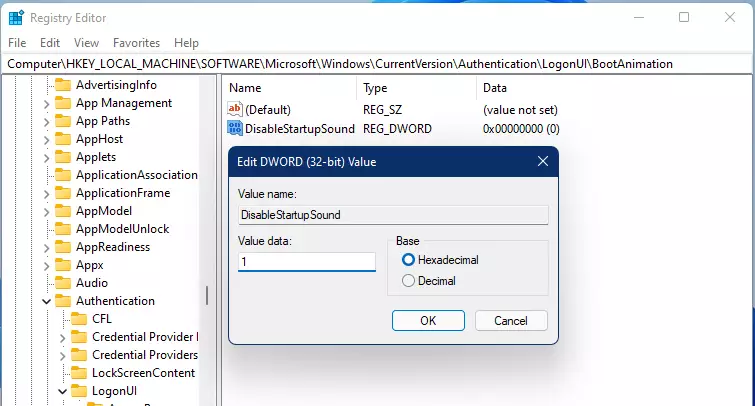This screenshot has width=755, height=406.
Task: Cancel the DWORD value edit
Action: coord(511,321)
